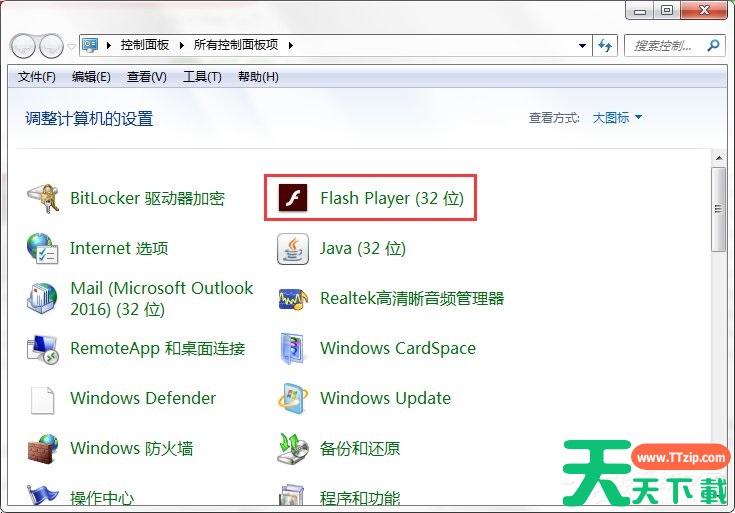
Task: Open the Windows CardSpace icon
Action: [x=293, y=348]
